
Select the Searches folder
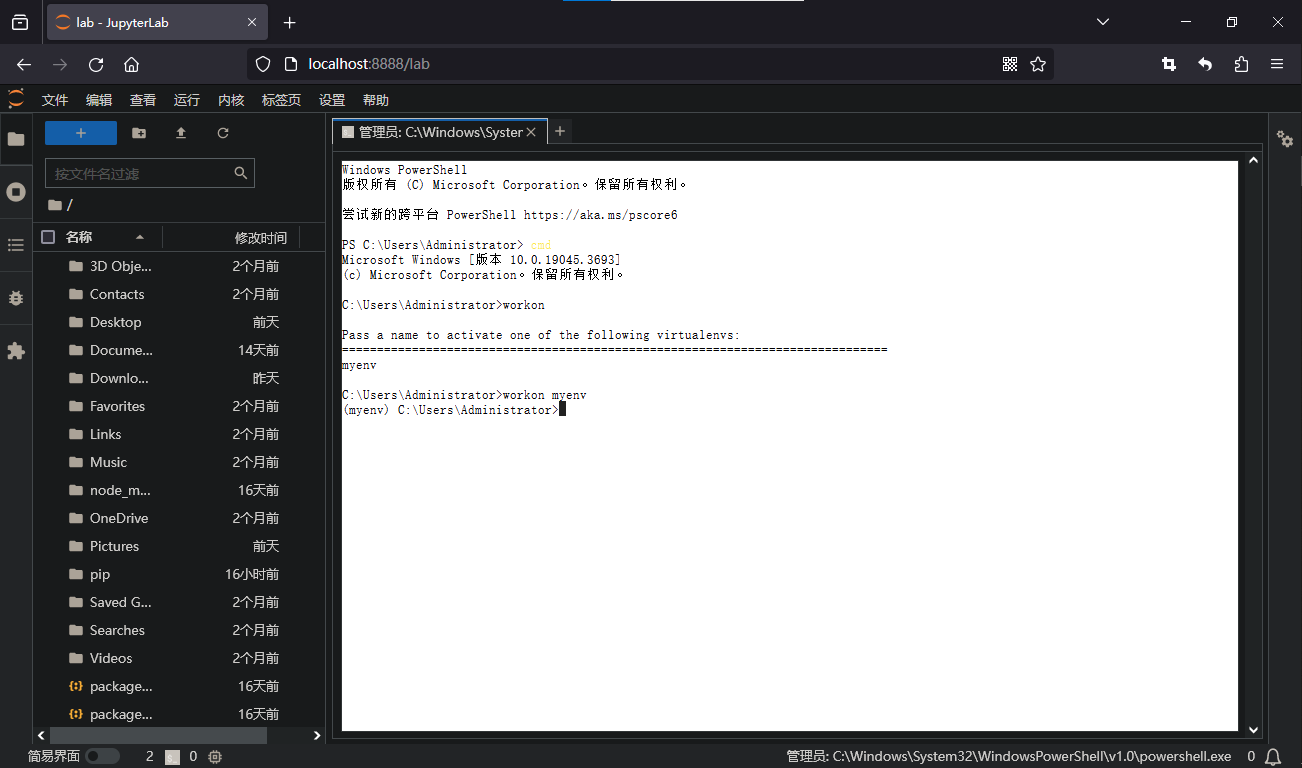tap(179, 630)
